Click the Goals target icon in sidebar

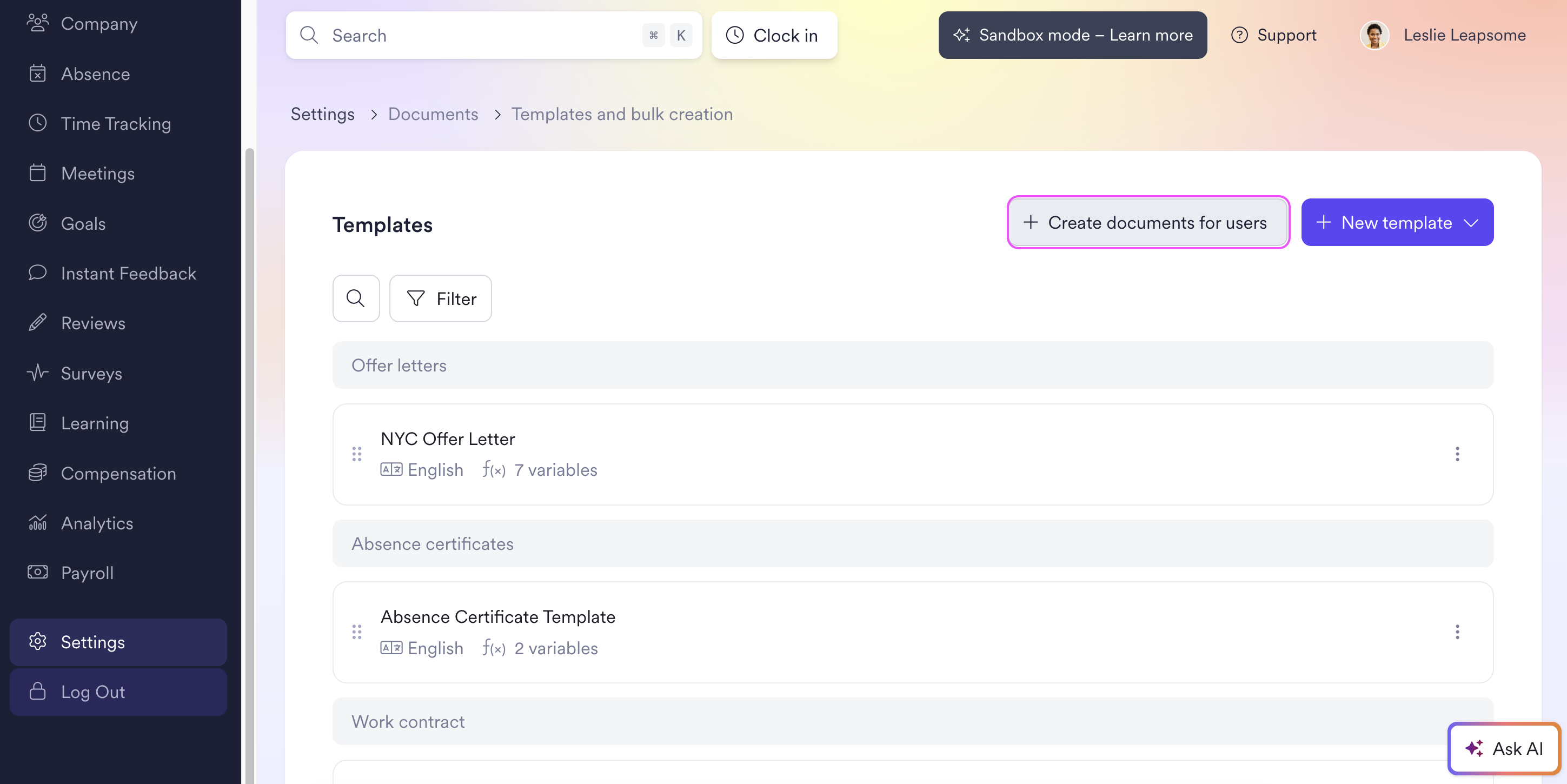pos(38,223)
